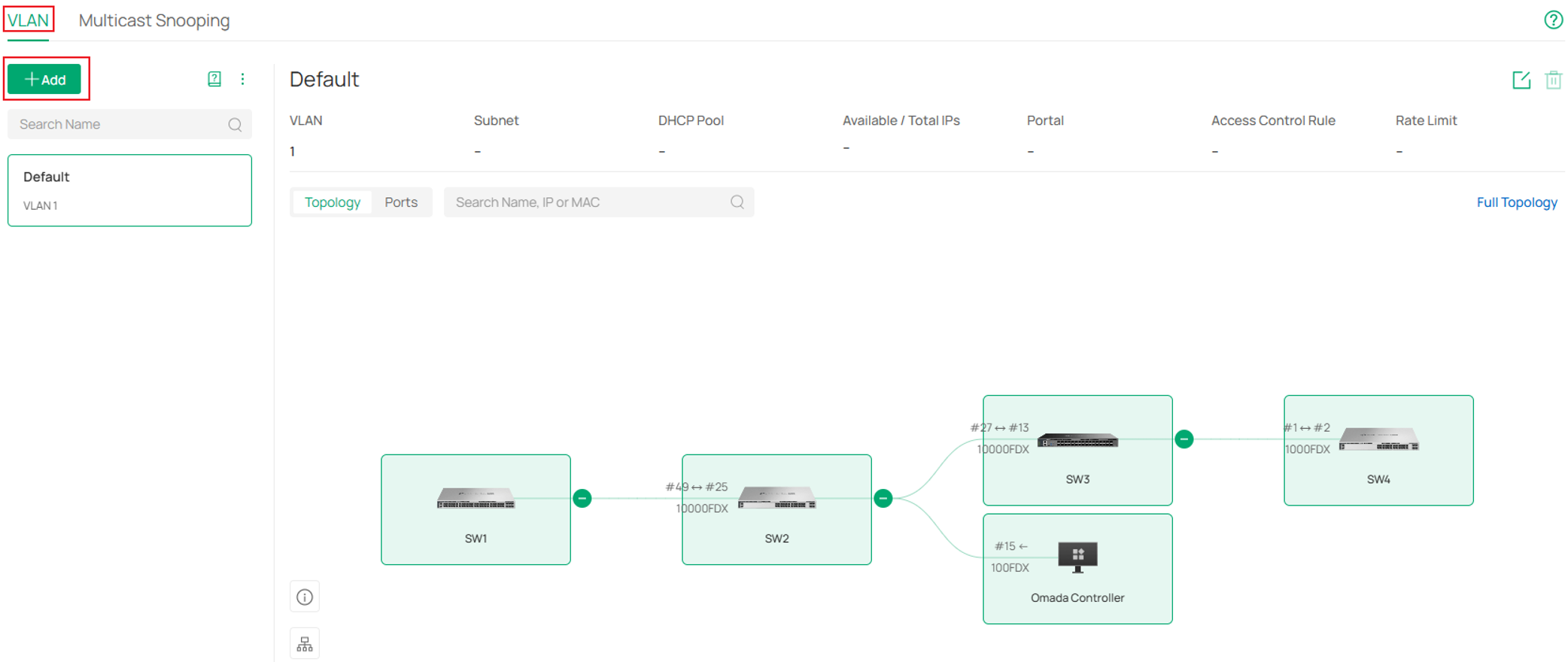The height and width of the screenshot is (662, 1568).
Task: Click the 1000FDX speed label at SW4
Action: (x=1308, y=449)
